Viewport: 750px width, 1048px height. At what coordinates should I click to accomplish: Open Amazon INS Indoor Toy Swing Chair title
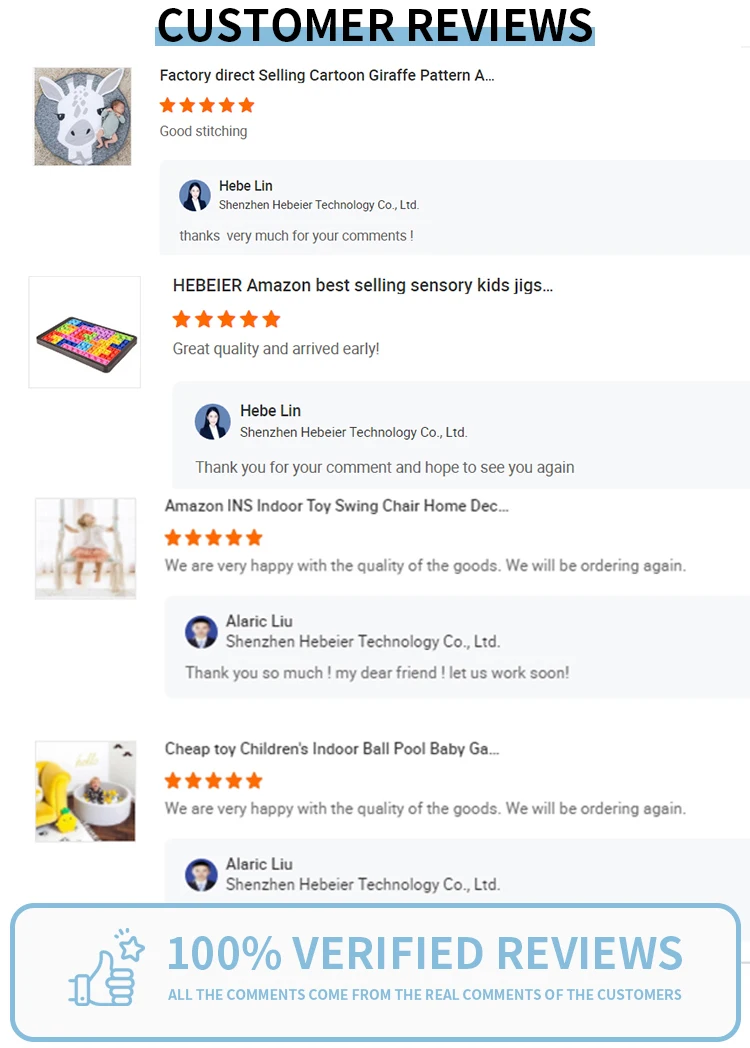point(336,506)
